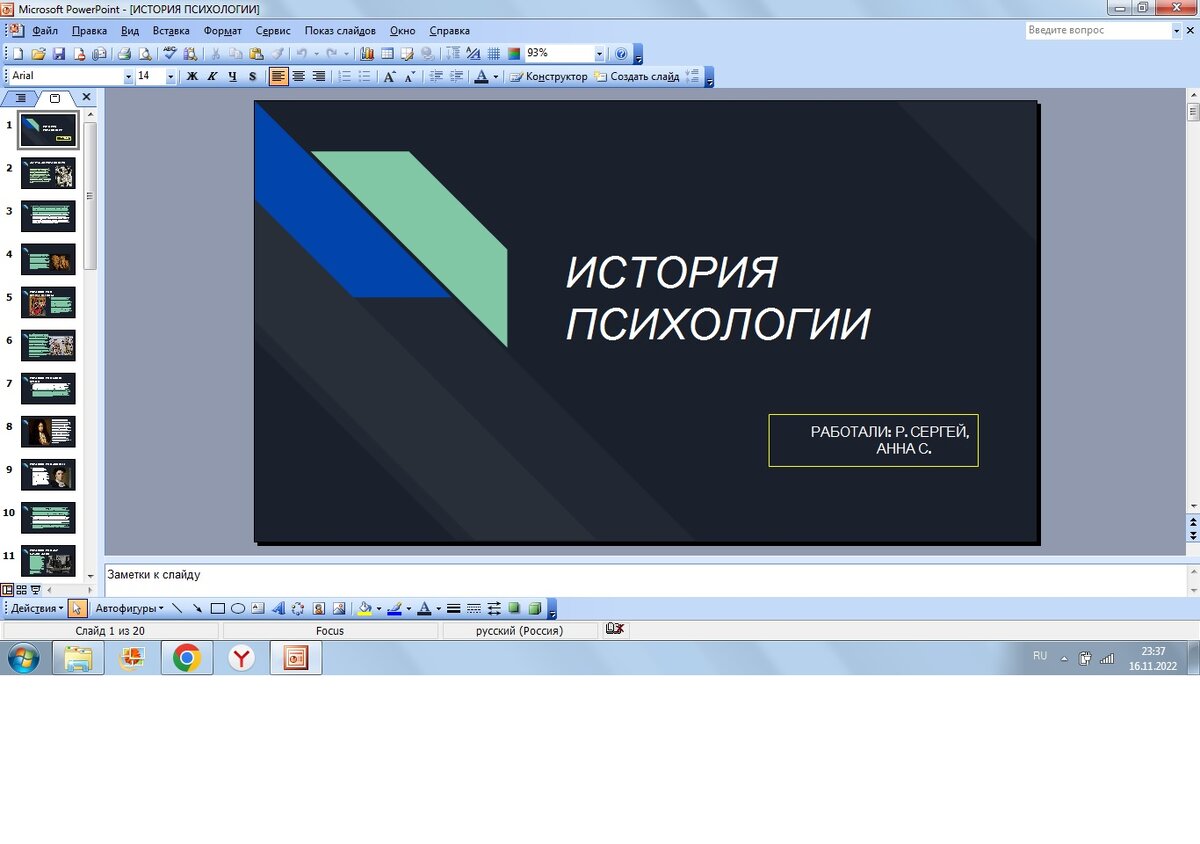Toggle Bold (Ж) formatting

click(x=192, y=76)
